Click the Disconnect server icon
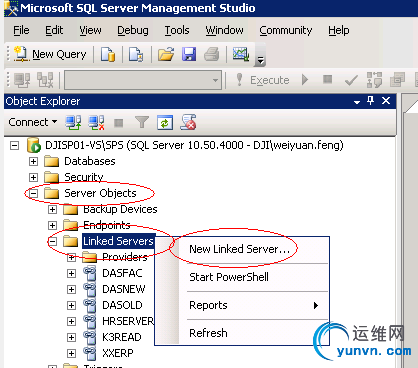This screenshot has height=368, width=418. pyautogui.click(x=96, y=122)
